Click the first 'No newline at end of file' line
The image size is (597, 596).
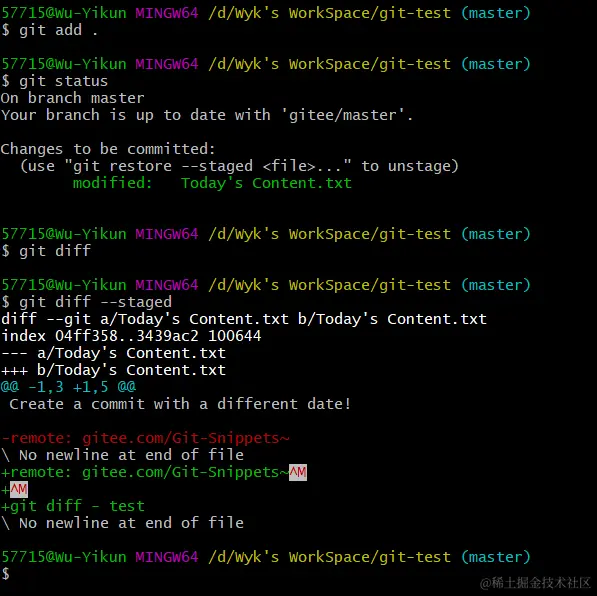tap(122, 455)
